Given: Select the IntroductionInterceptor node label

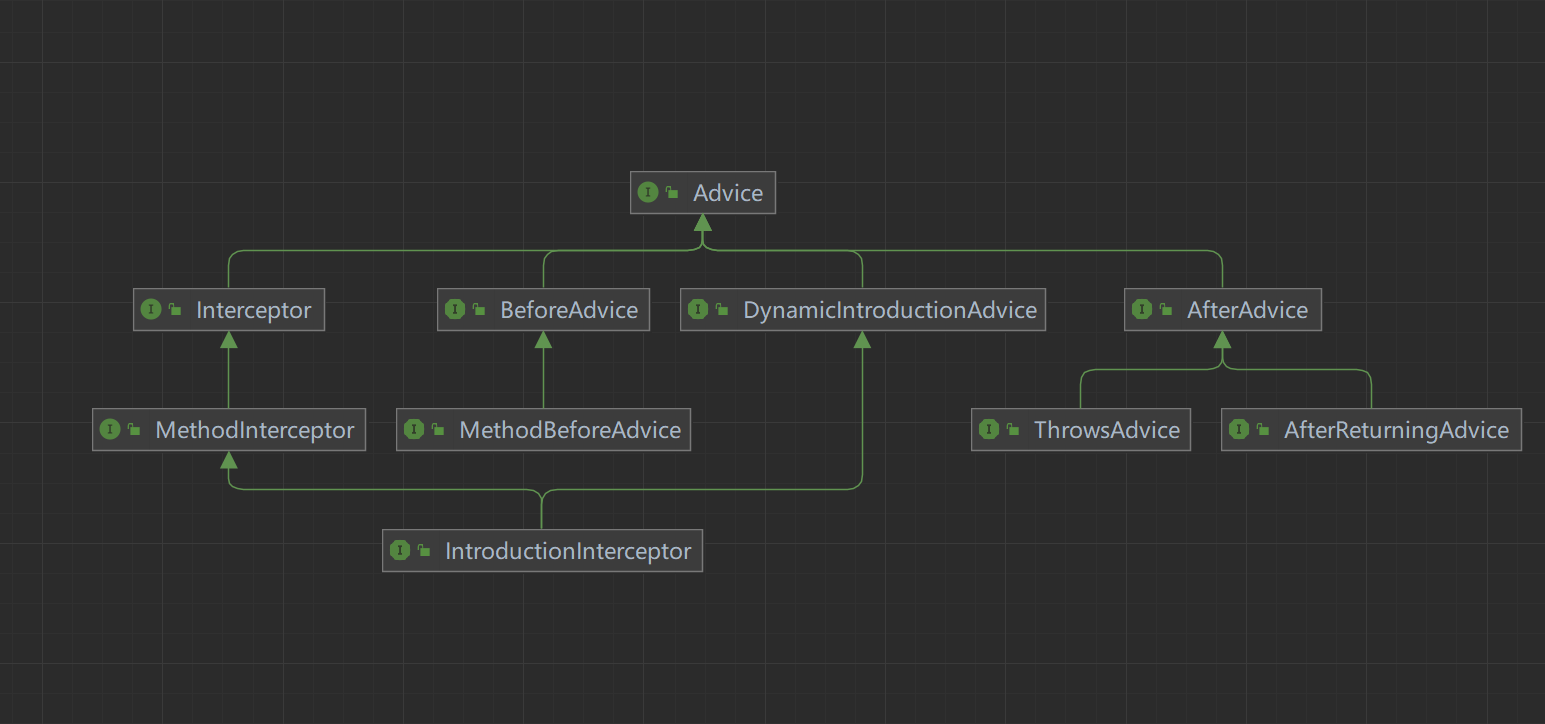Looking at the screenshot, I should tap(568, 550).
